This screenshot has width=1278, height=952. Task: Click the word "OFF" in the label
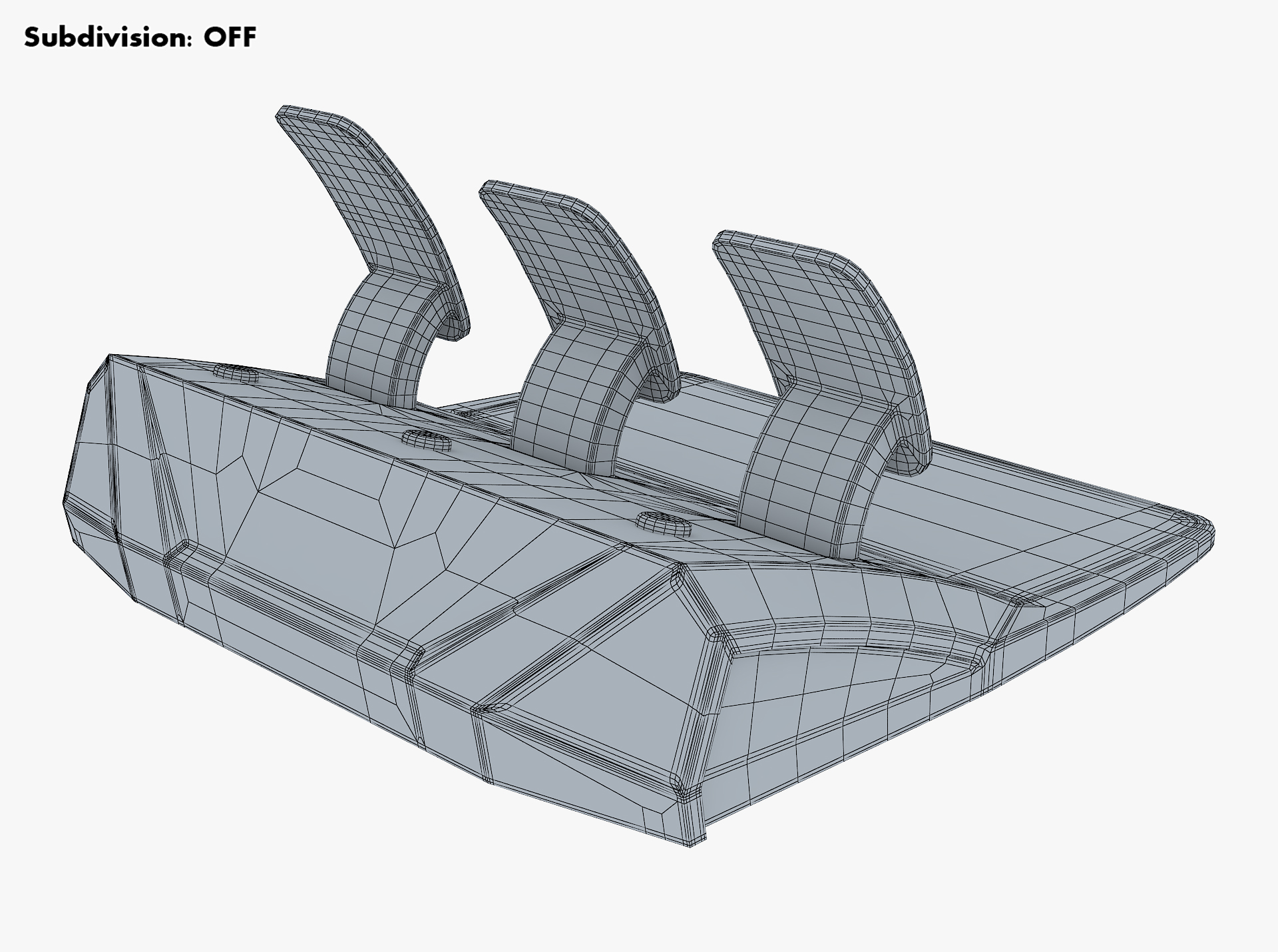click(230, 37)
